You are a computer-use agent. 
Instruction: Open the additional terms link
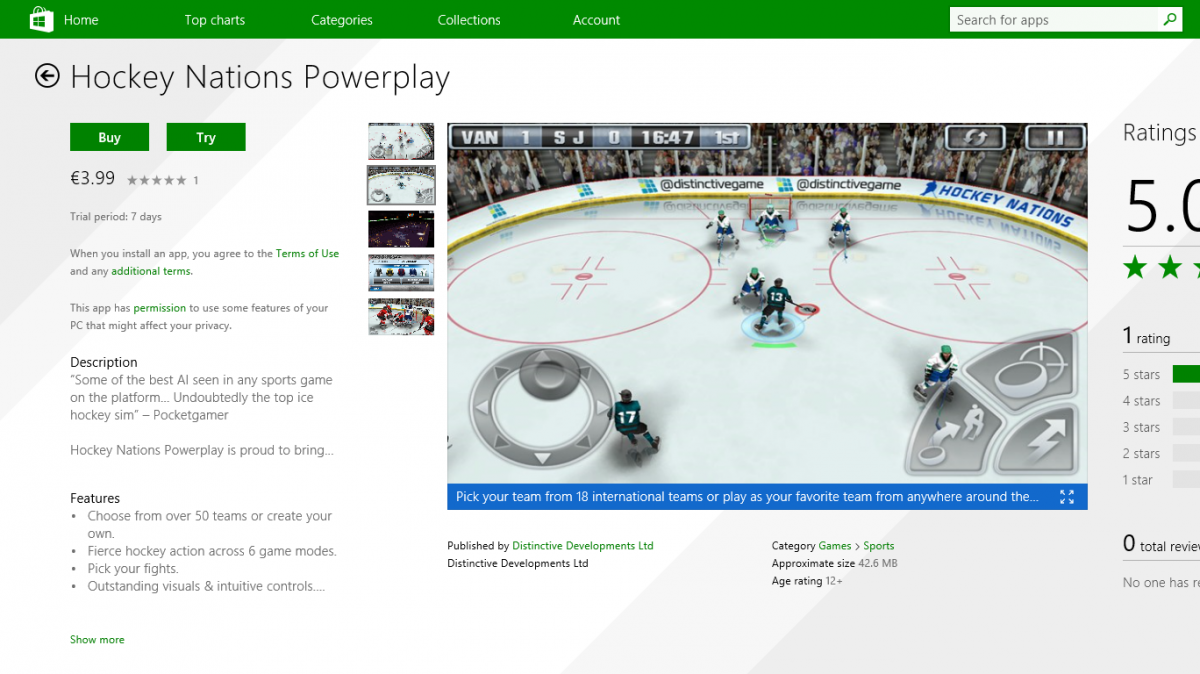click(x=152, y=271)
